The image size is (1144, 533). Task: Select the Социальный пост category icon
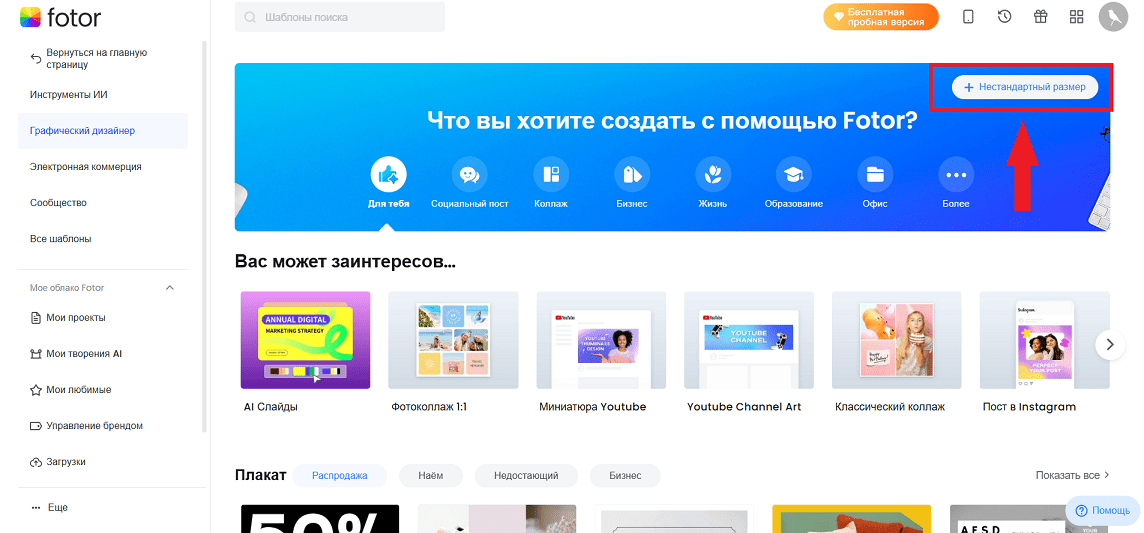tap(470, 174)
